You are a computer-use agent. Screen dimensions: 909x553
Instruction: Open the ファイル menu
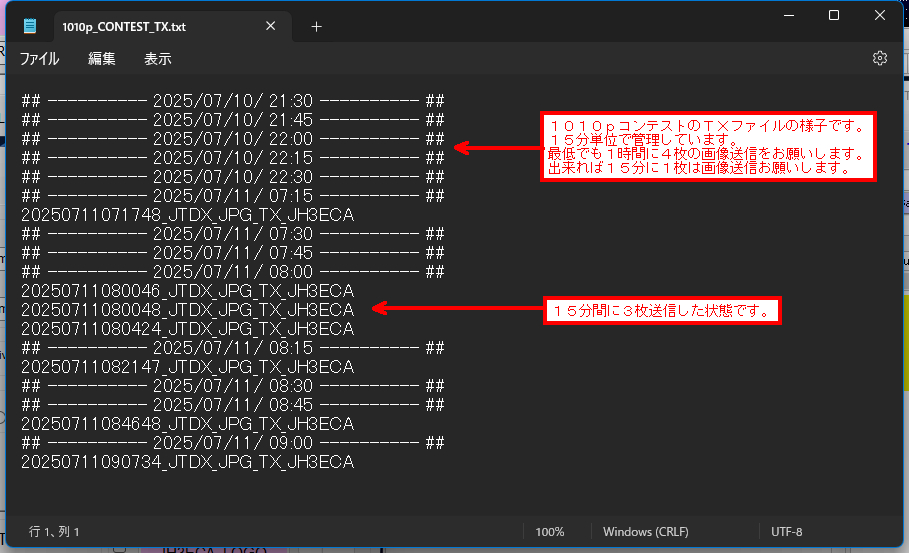[39, 59]
